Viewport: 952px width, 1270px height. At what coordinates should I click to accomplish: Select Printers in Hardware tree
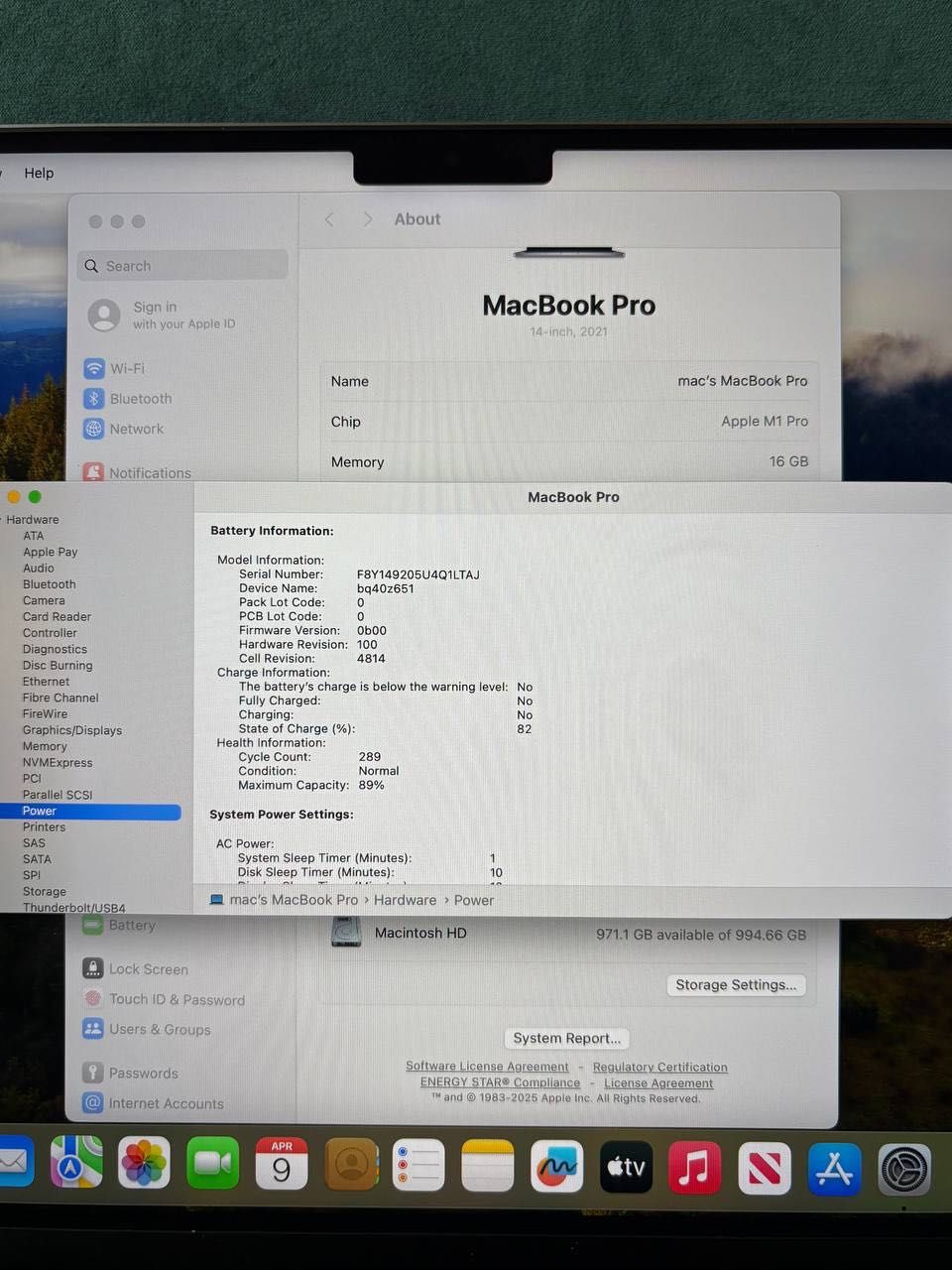45,827
